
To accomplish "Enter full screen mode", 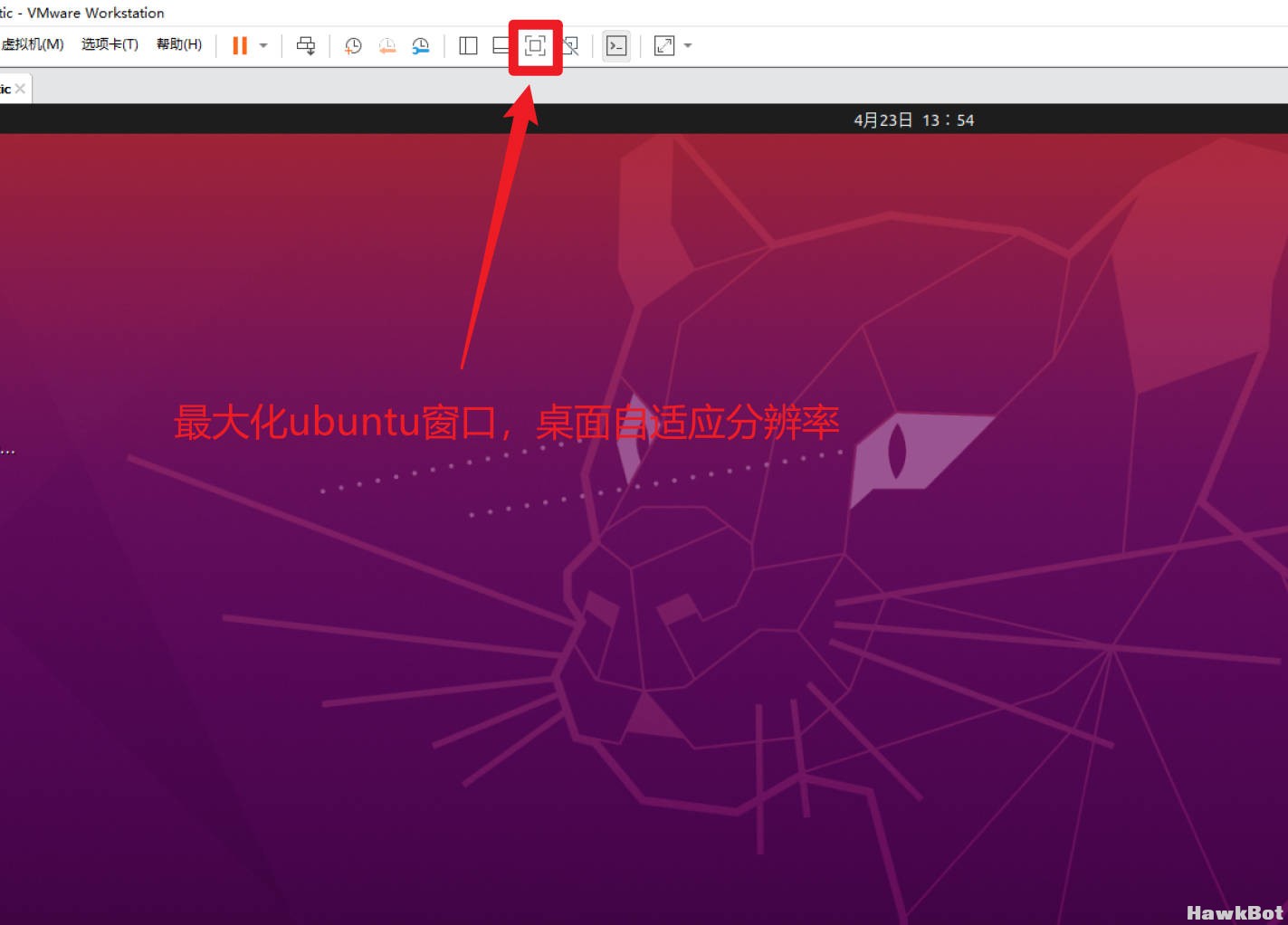I will 535,45.
